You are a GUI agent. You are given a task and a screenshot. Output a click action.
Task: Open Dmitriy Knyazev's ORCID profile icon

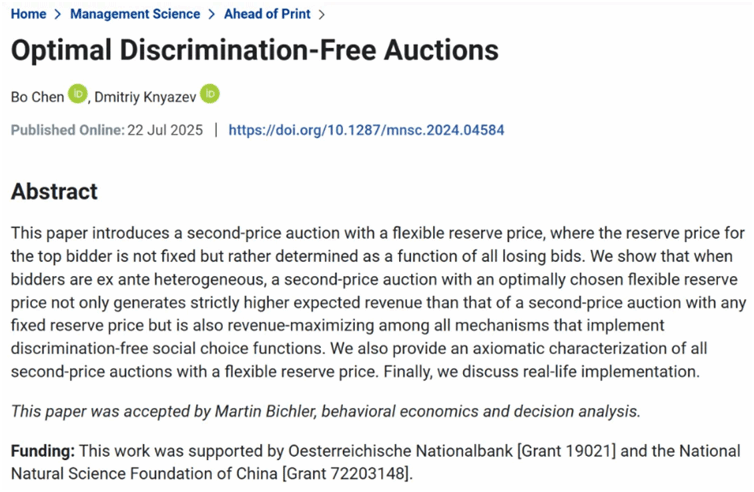click(x=209, y=94)
